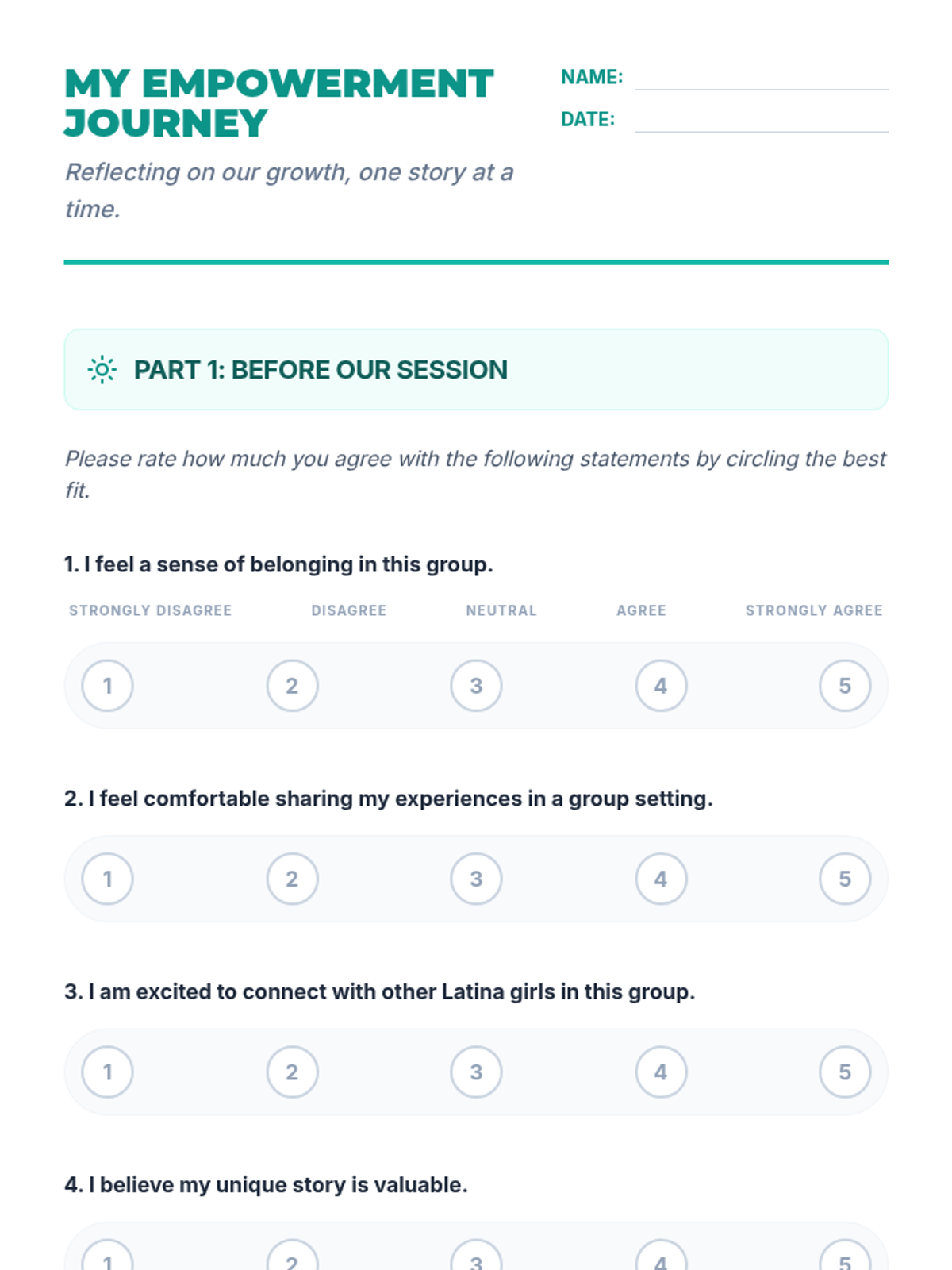Viewport: 952px width, 1270px height.
Task: Select rating 2 for belonging in group
Action: point(292,686)
